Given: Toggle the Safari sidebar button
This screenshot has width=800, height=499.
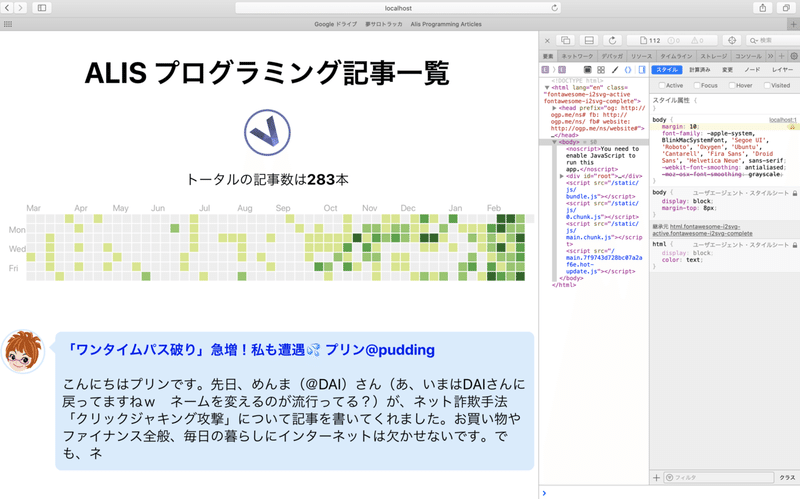Looking at the screenshot, I should pos(42,8).
